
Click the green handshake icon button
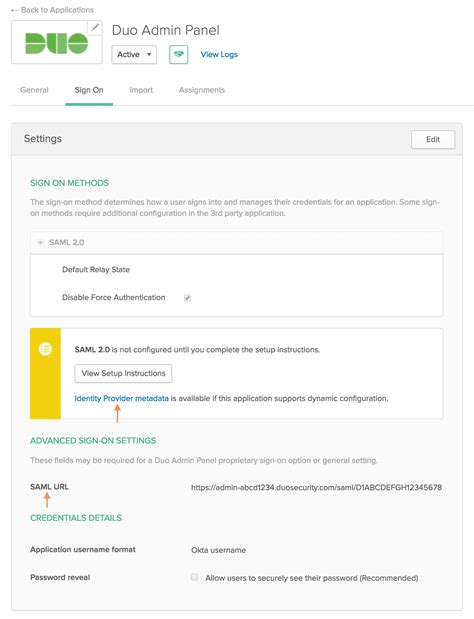point(178,54)
